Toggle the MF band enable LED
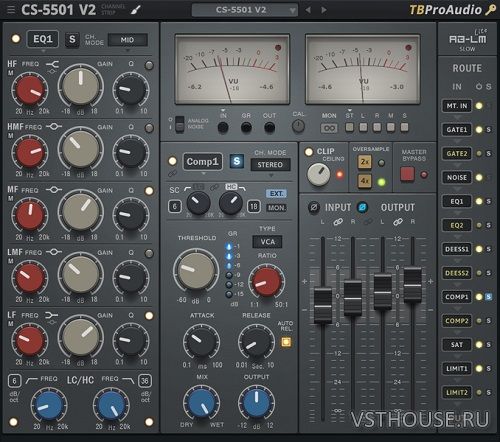Image resolution: width=500 pixels, height=442 pixels. (149, 191)
